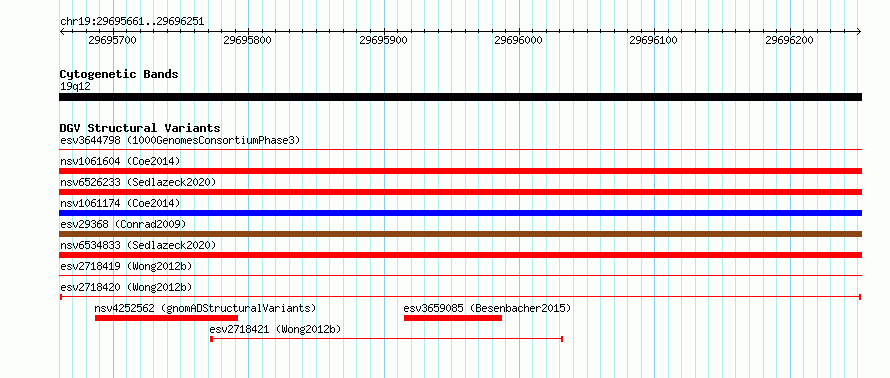Image resolution: width=890 pixels, height=378 pixels.
Task: Click the right arrow of coordinate ruler
Action: [859, 31]
